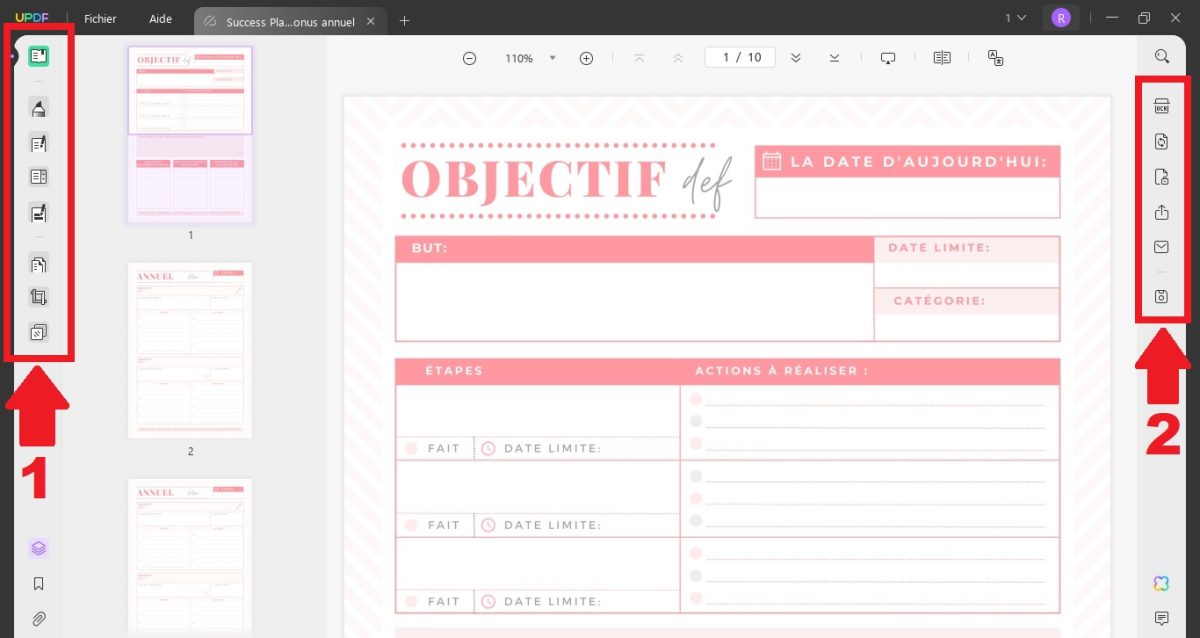Run OCR text recognition
This screenshot has height=638, width=1200.
1161,107
